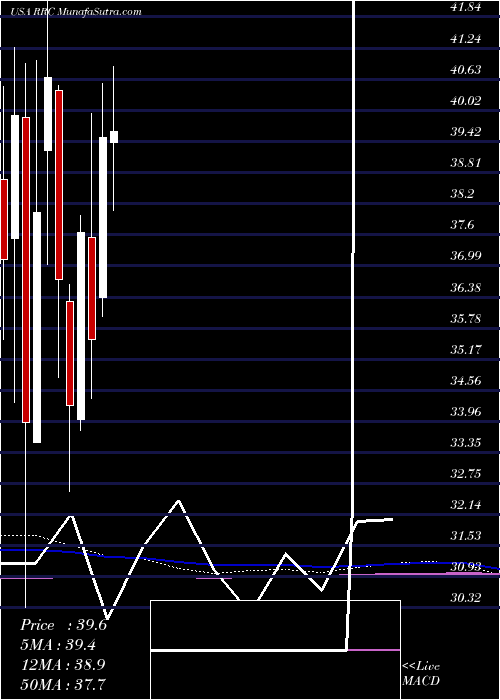Click the 37.6 price axis label

(462, 225)
